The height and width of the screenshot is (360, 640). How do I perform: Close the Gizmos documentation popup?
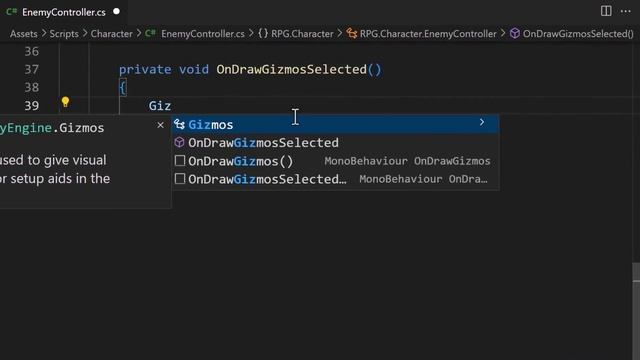click(x=160, y=125)
